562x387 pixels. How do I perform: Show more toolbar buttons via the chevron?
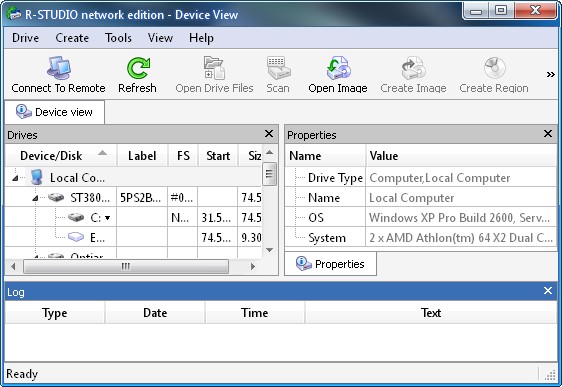point(551,75)
